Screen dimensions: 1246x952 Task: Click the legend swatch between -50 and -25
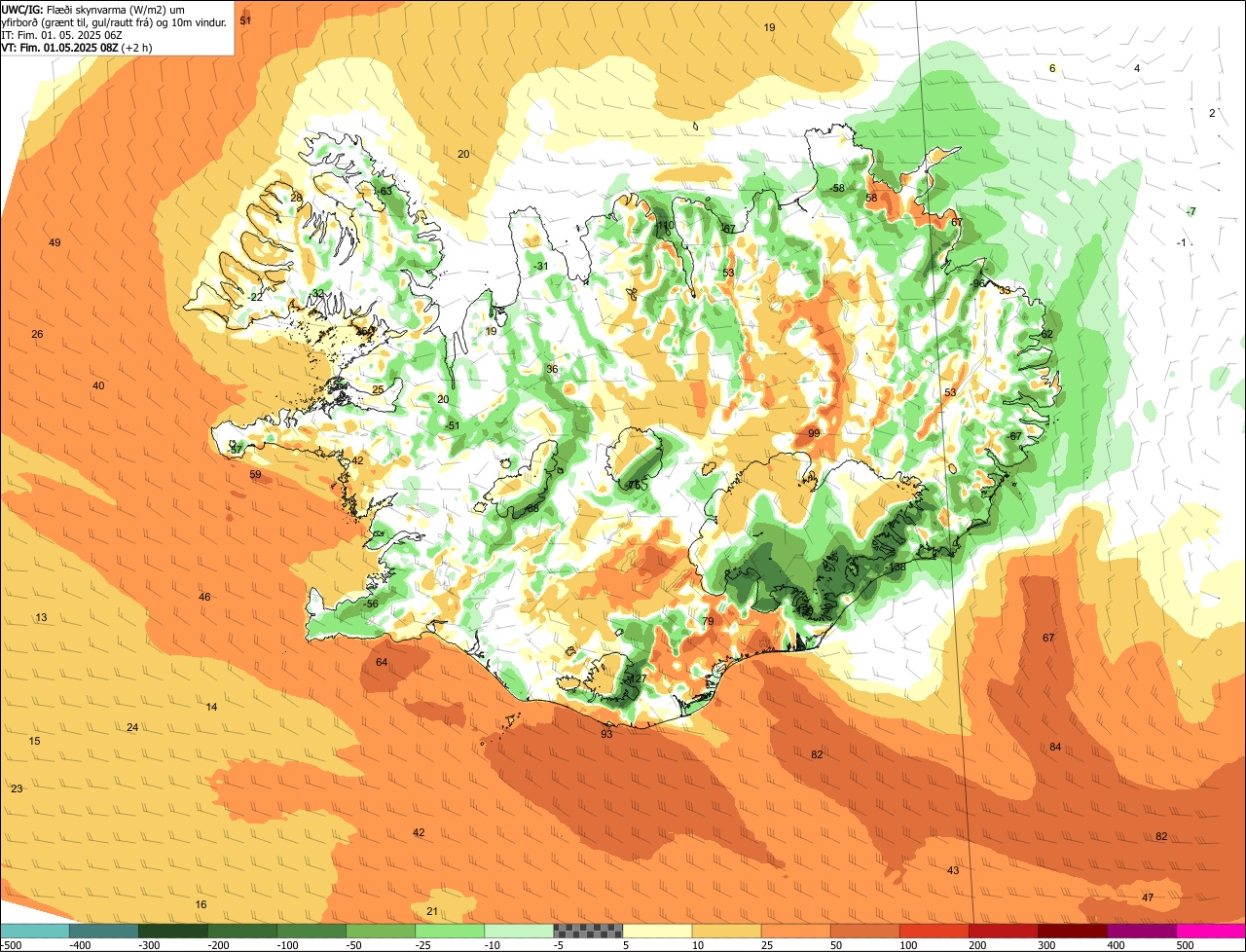[381, 931]
